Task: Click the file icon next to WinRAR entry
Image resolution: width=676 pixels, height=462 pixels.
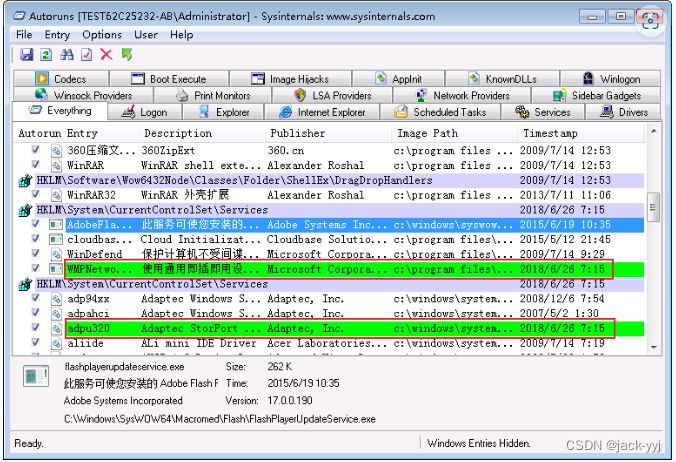Action: 56,165
